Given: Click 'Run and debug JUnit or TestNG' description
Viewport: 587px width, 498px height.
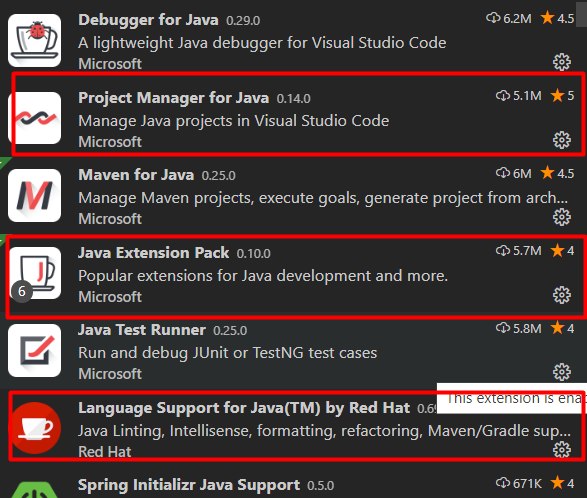Looking at the screenshot, I should (x=228, y=353).
